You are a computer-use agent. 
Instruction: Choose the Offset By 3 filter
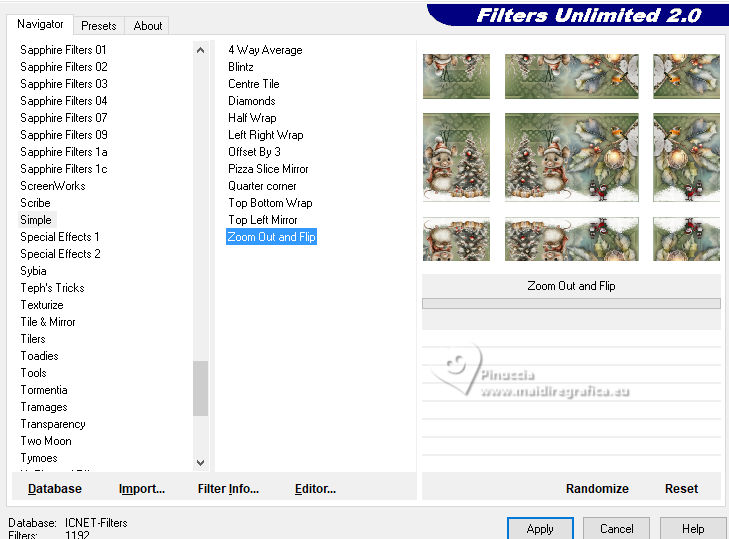254,152
